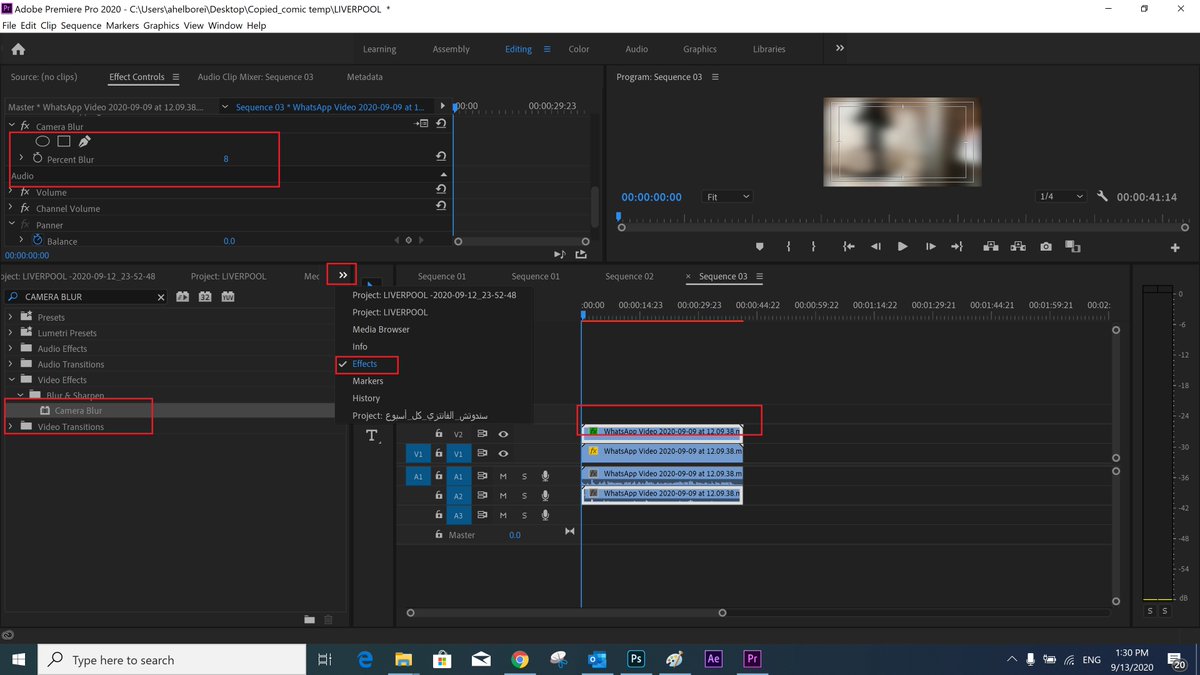Select Media Browser from panel list

381,329
